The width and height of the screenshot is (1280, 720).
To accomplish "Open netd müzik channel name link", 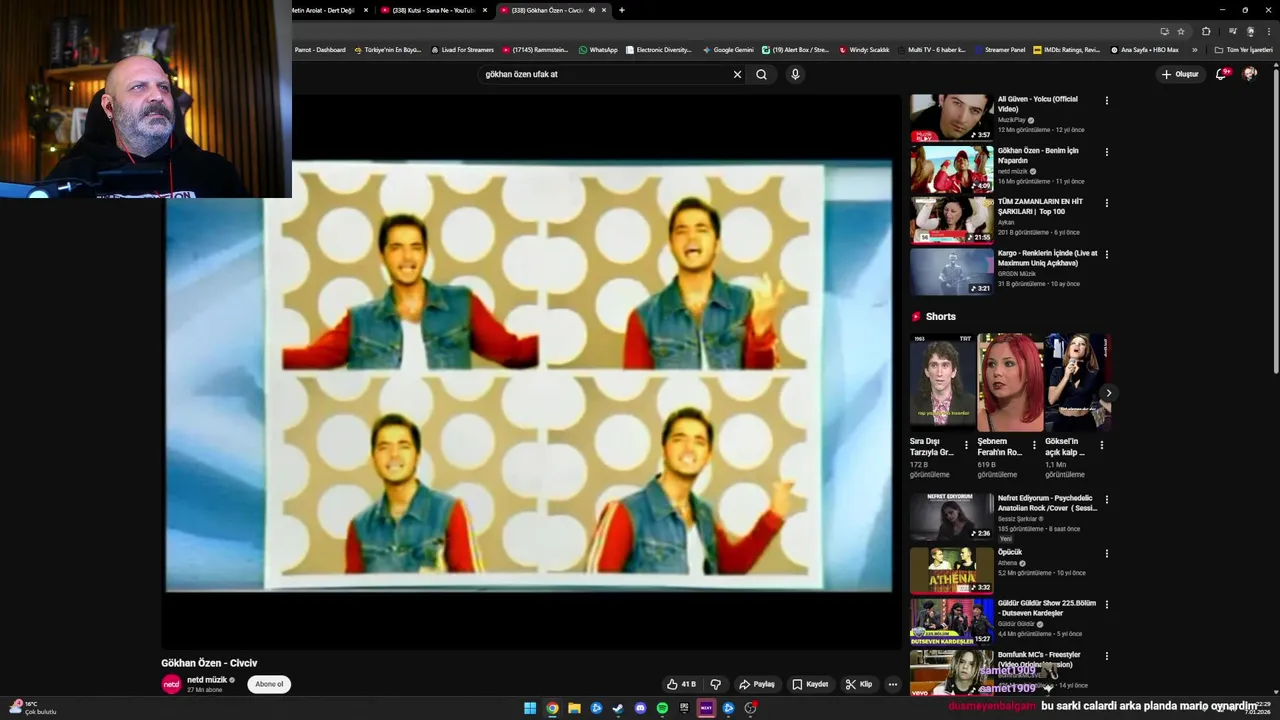I will click(x=207, y=680).
